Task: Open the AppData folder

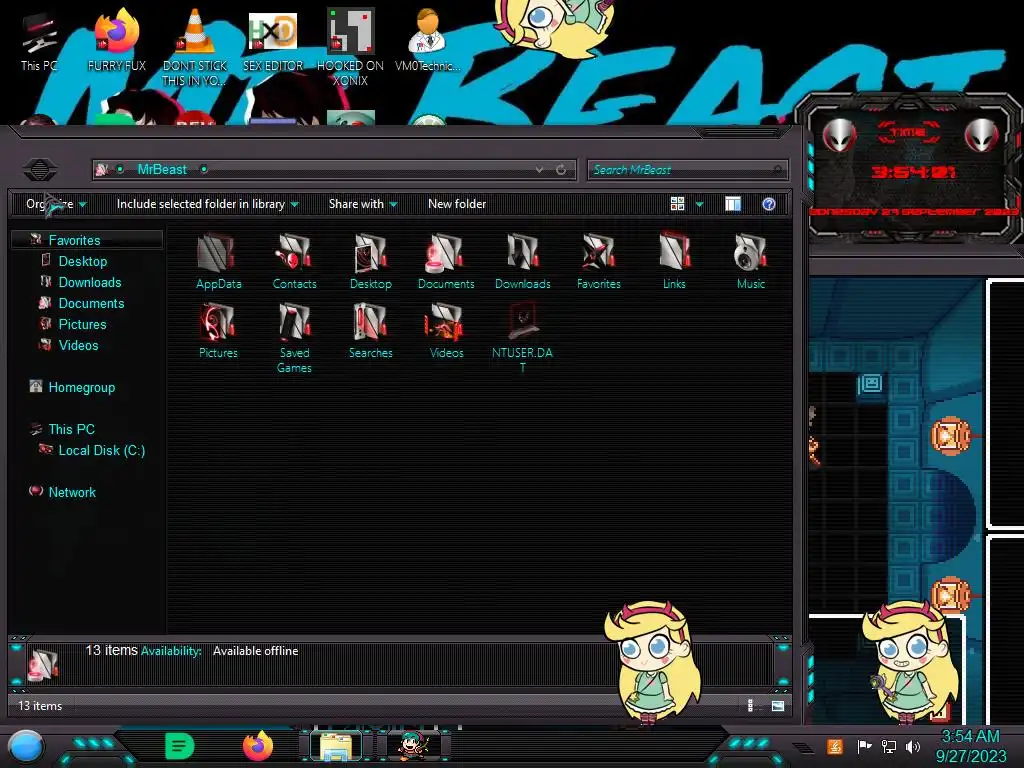Action: click(x=218, y=261)
